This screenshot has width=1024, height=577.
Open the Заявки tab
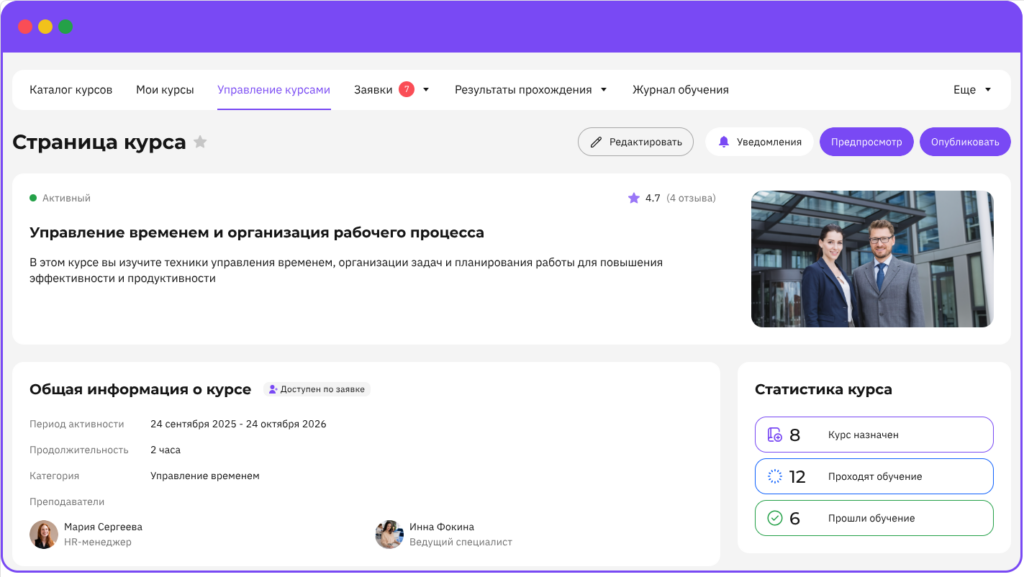coord(373,90)
